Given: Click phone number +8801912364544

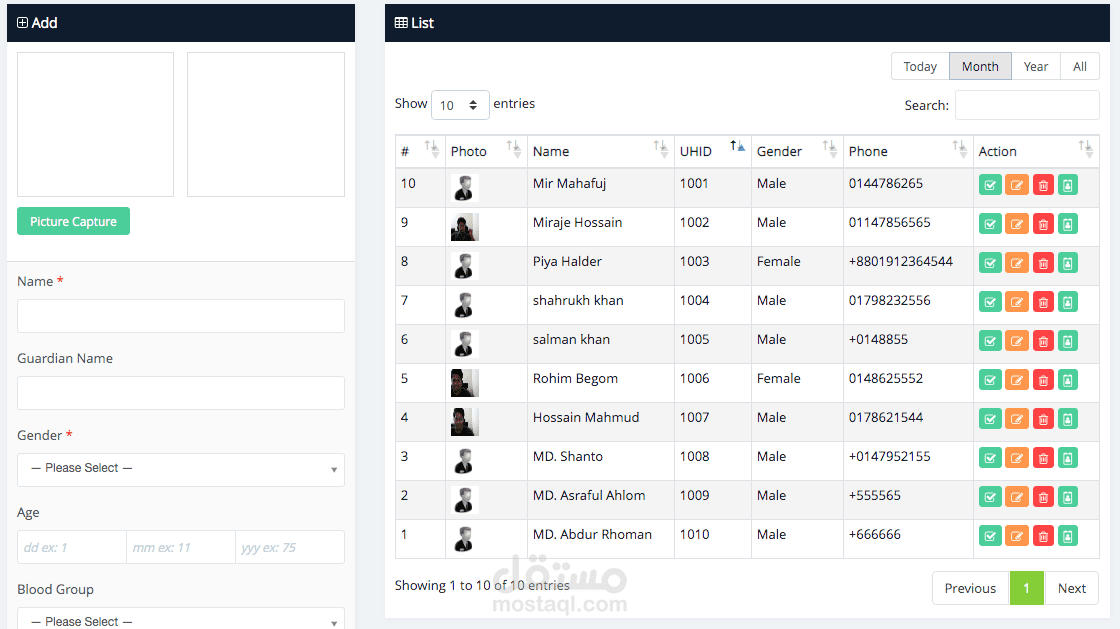Looking at the screenshot, I should [901, 261].
